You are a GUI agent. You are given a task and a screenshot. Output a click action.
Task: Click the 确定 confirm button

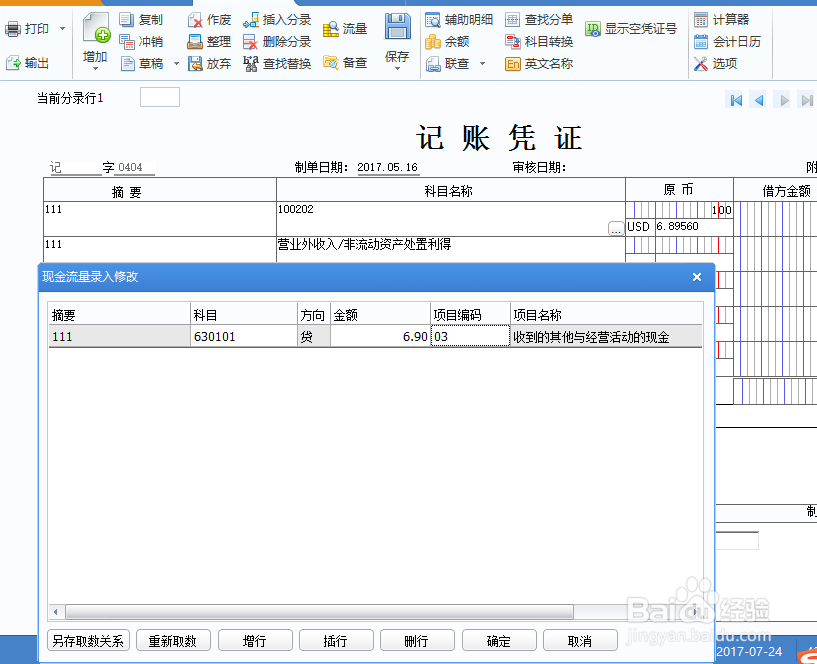pyautogui.click(x=498, y=640)
